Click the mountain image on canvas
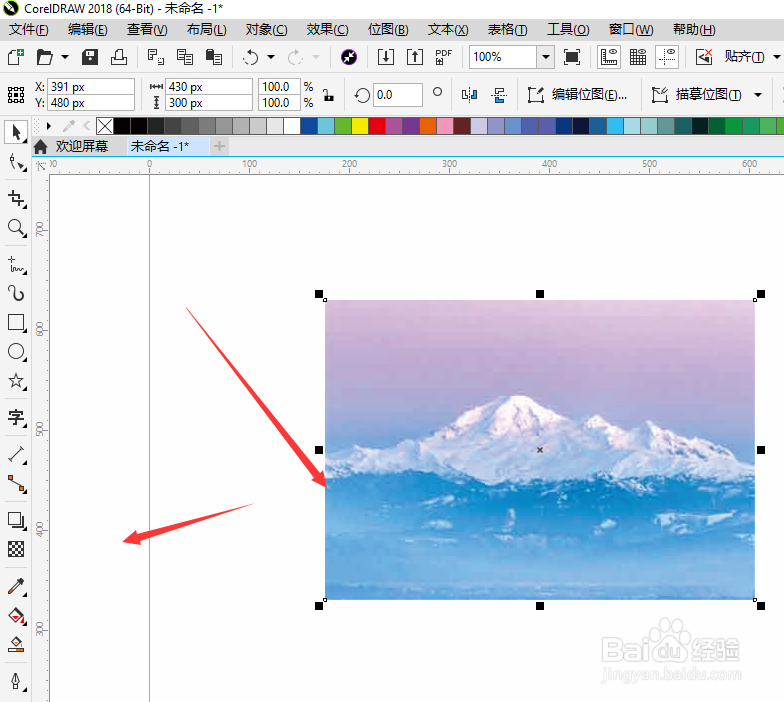 point(540,450)
